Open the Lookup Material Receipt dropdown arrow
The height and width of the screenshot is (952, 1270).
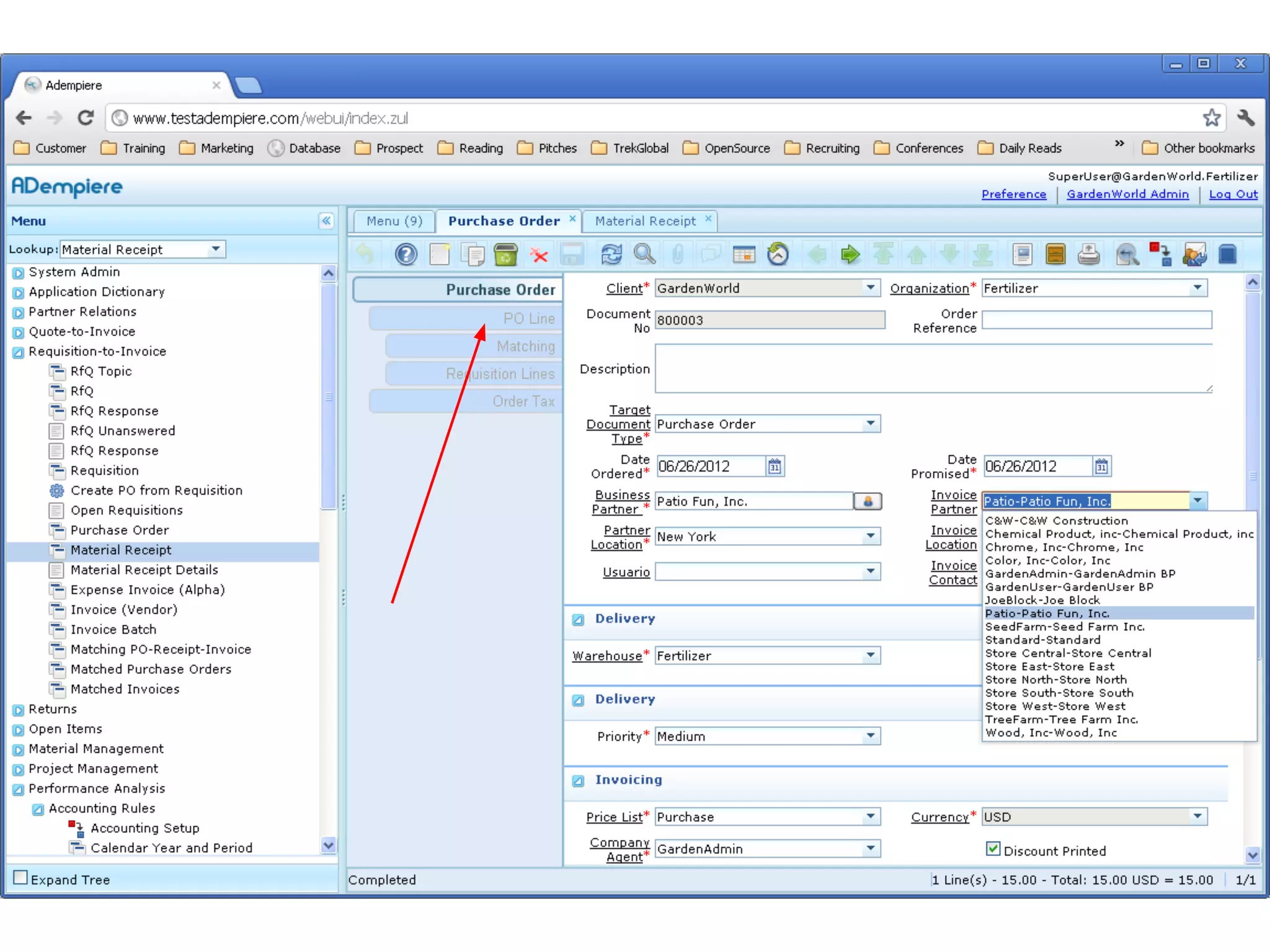pyautogui.click(x=216, y=249)
